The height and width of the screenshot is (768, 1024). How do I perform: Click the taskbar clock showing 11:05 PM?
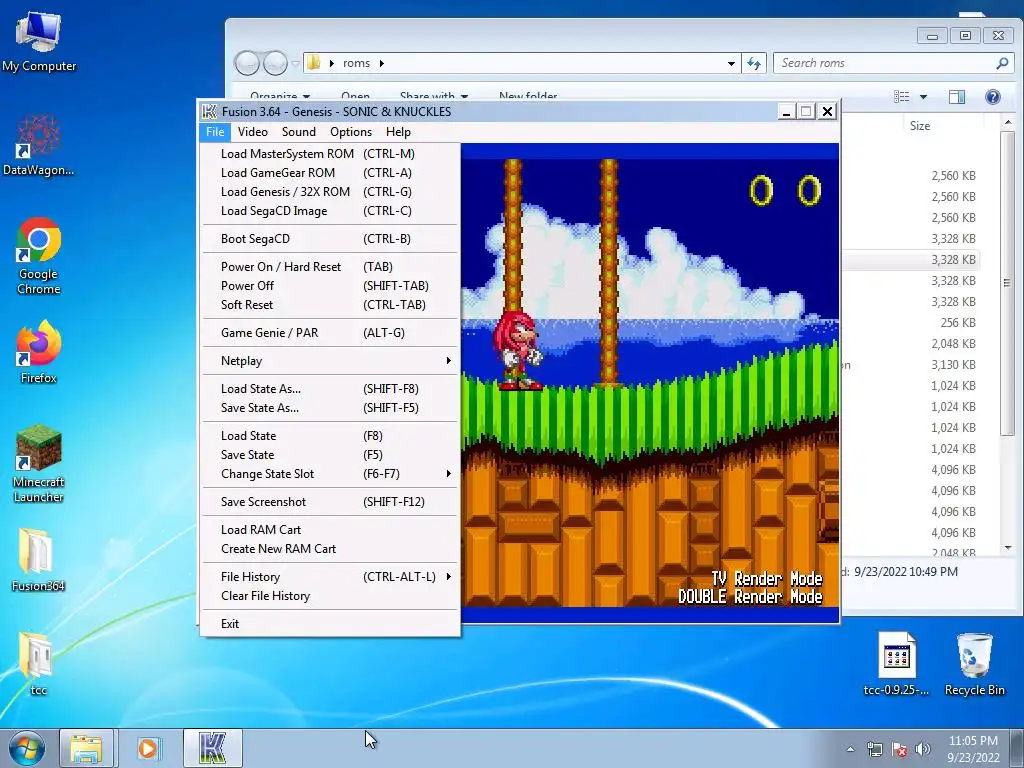(x=973, y=749)
